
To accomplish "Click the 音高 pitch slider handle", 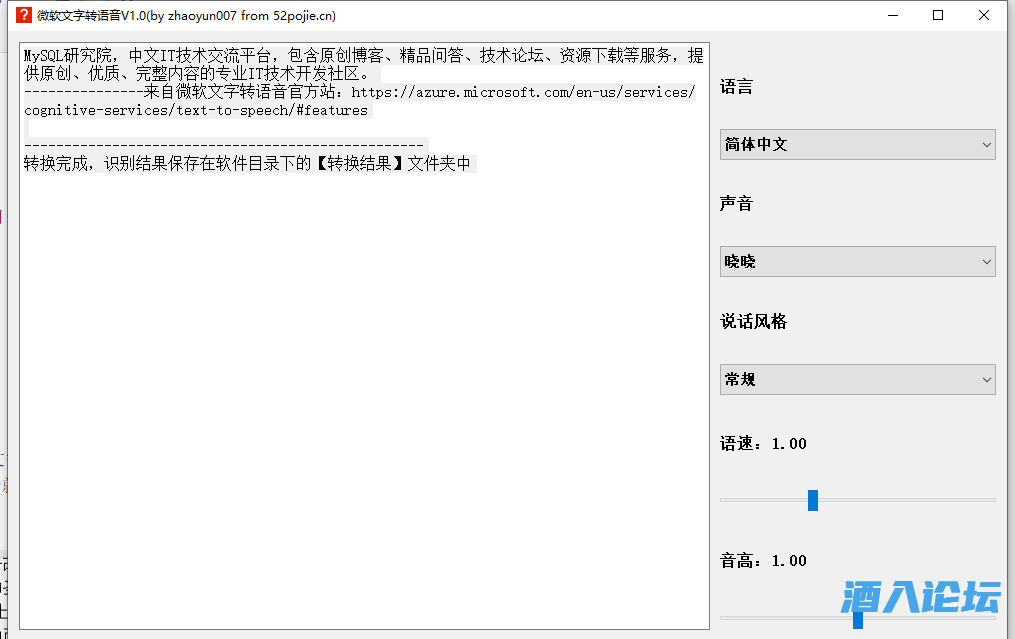I will click(x=857, y=620).
